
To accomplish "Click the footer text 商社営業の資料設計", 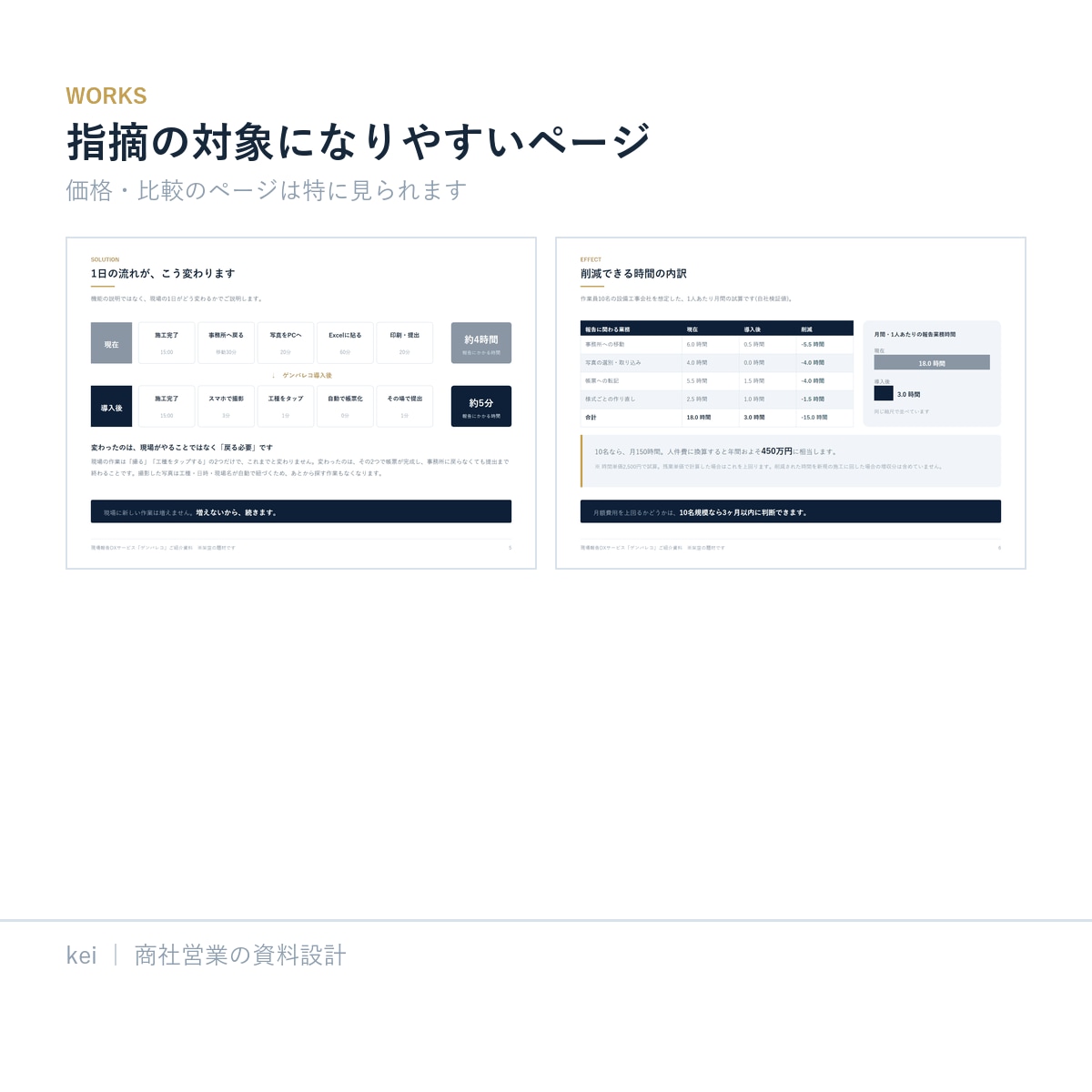I will pyautogui.click(x=240, y=955).
